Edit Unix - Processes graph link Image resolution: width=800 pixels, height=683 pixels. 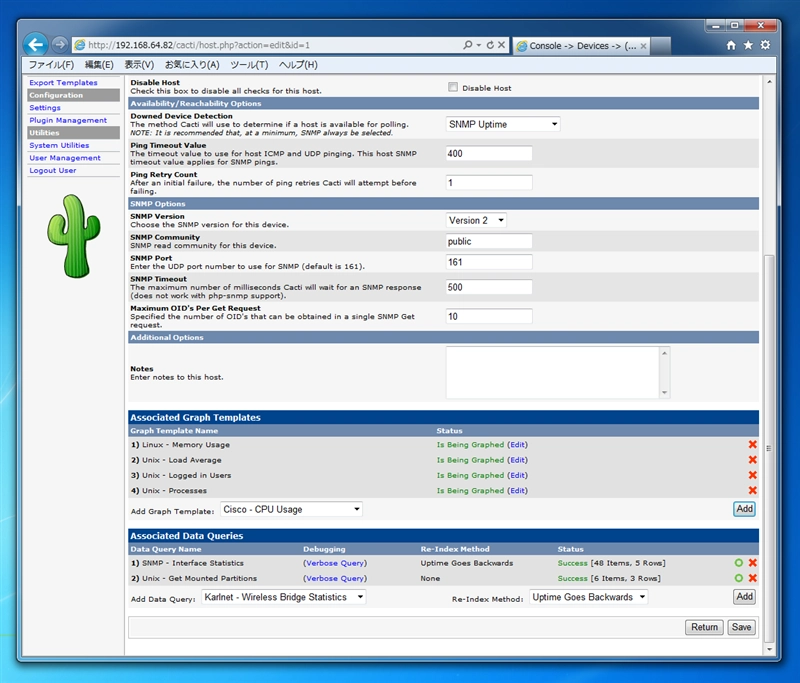click(517, 491)
